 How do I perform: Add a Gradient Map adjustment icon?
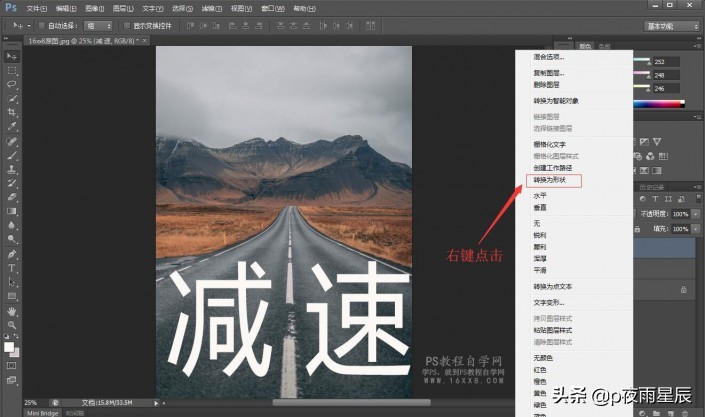[x=657, y=171]
